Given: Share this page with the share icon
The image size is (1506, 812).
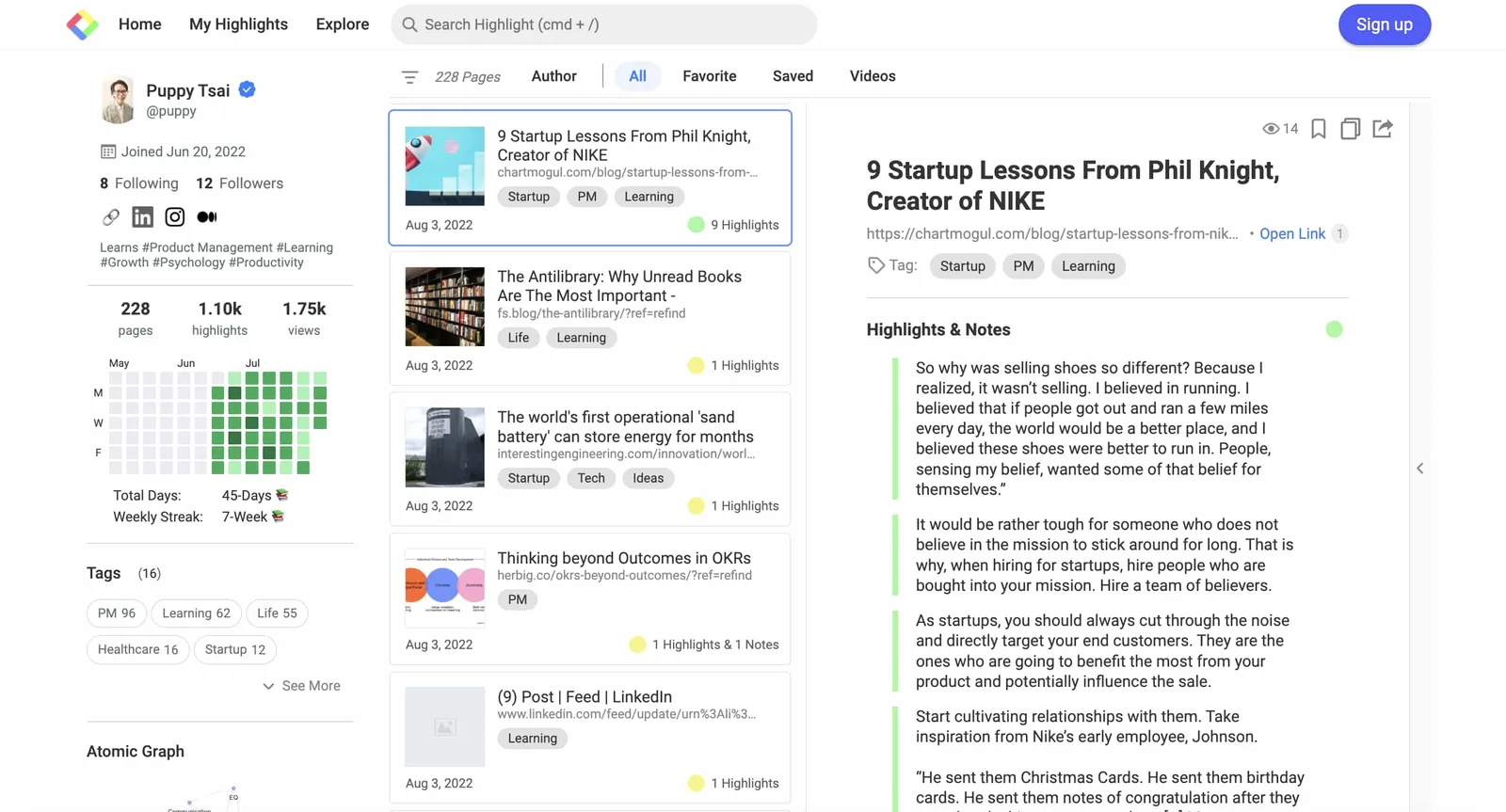Looking at the screenshot, I should [1383, 129].
